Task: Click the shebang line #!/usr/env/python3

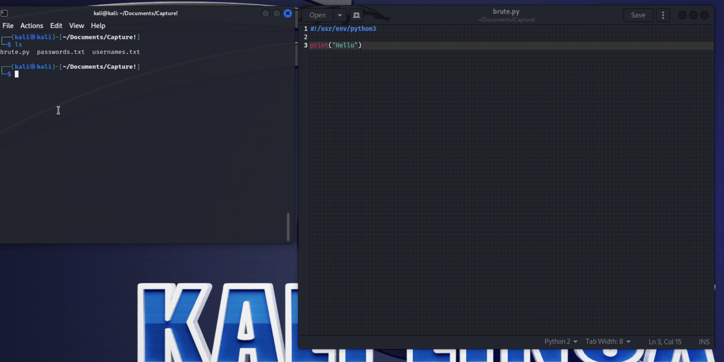Action: 344,29
